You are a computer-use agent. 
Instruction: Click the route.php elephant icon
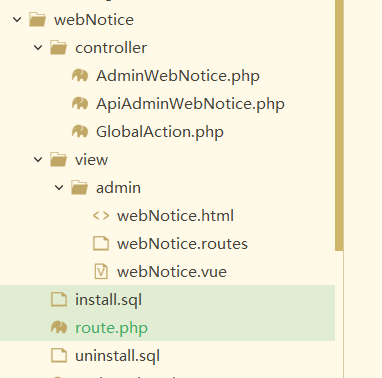[59, 327]
